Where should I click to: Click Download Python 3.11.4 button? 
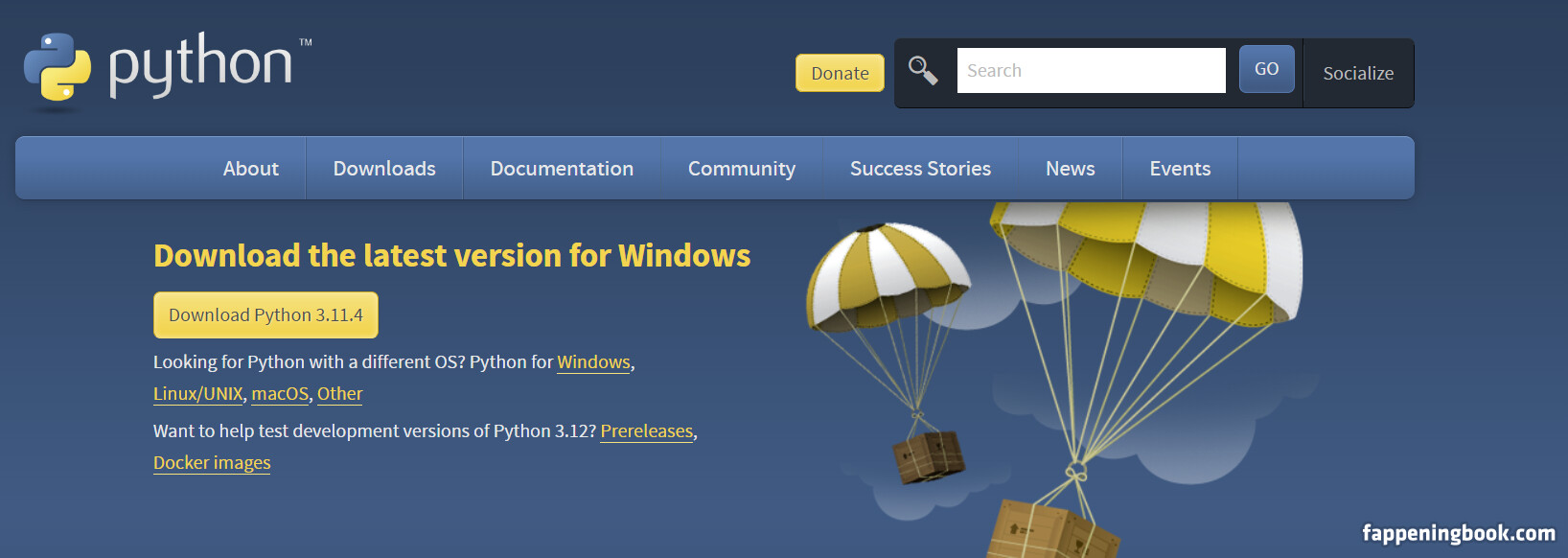click(x=265, y=315)
